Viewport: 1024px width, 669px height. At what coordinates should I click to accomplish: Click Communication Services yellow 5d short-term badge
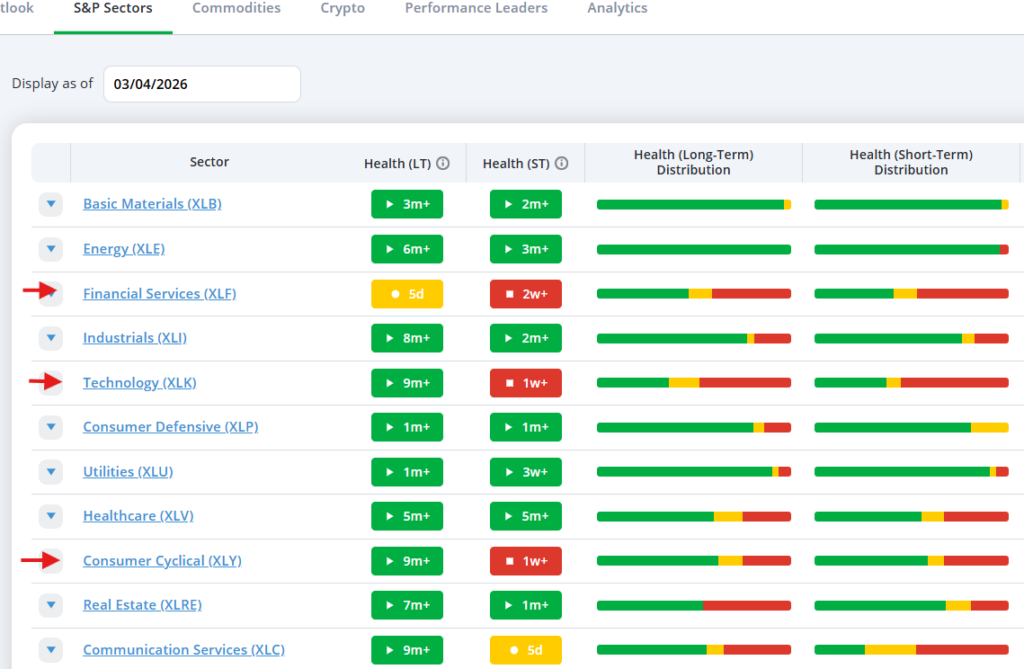click(x=525, y=650)
